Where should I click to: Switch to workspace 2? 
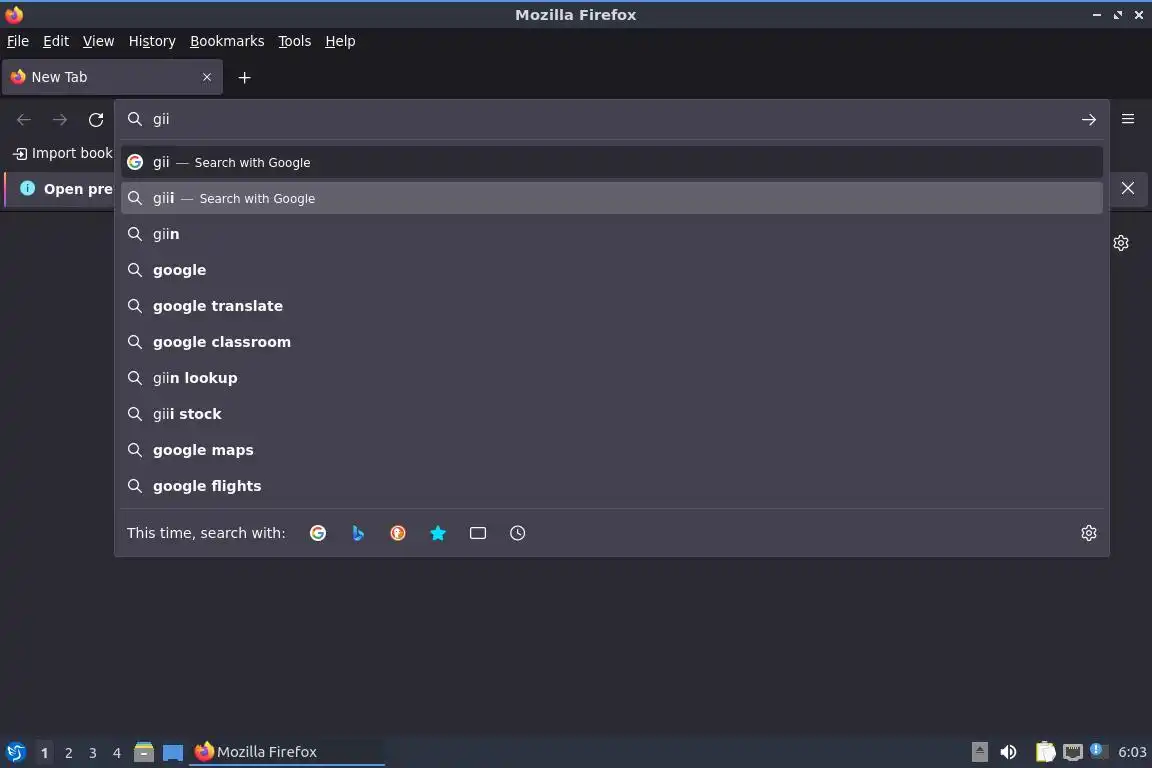[68, 753]
